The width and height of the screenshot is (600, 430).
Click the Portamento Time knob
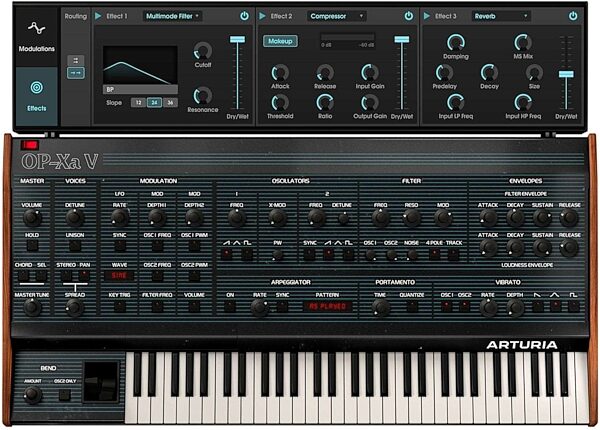pyautogui.click(x=380, y=307)
